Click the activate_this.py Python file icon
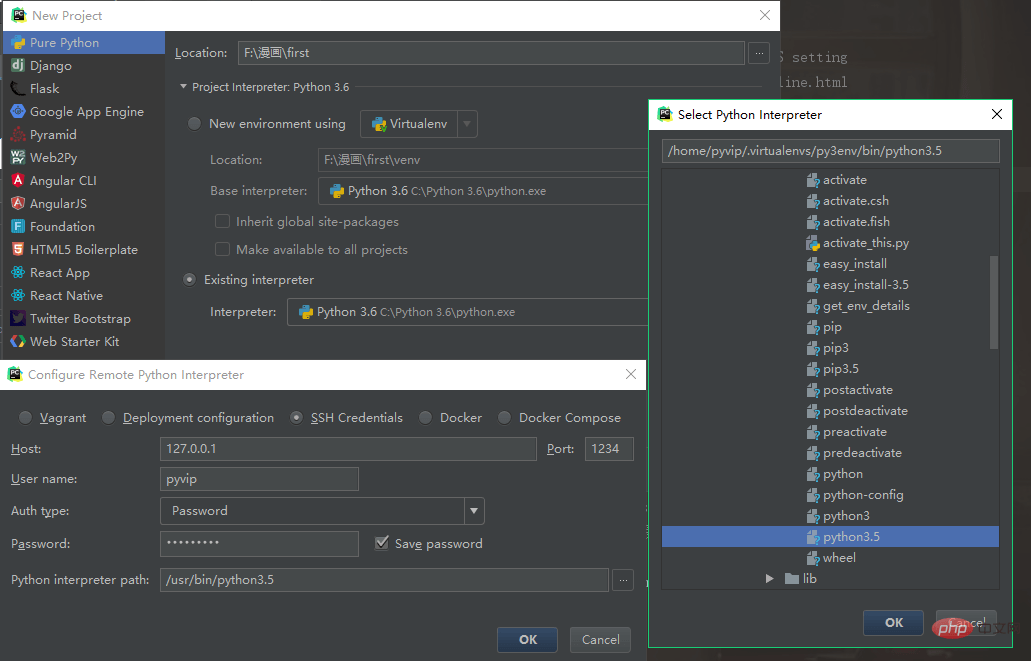 [x=813, y=243]
